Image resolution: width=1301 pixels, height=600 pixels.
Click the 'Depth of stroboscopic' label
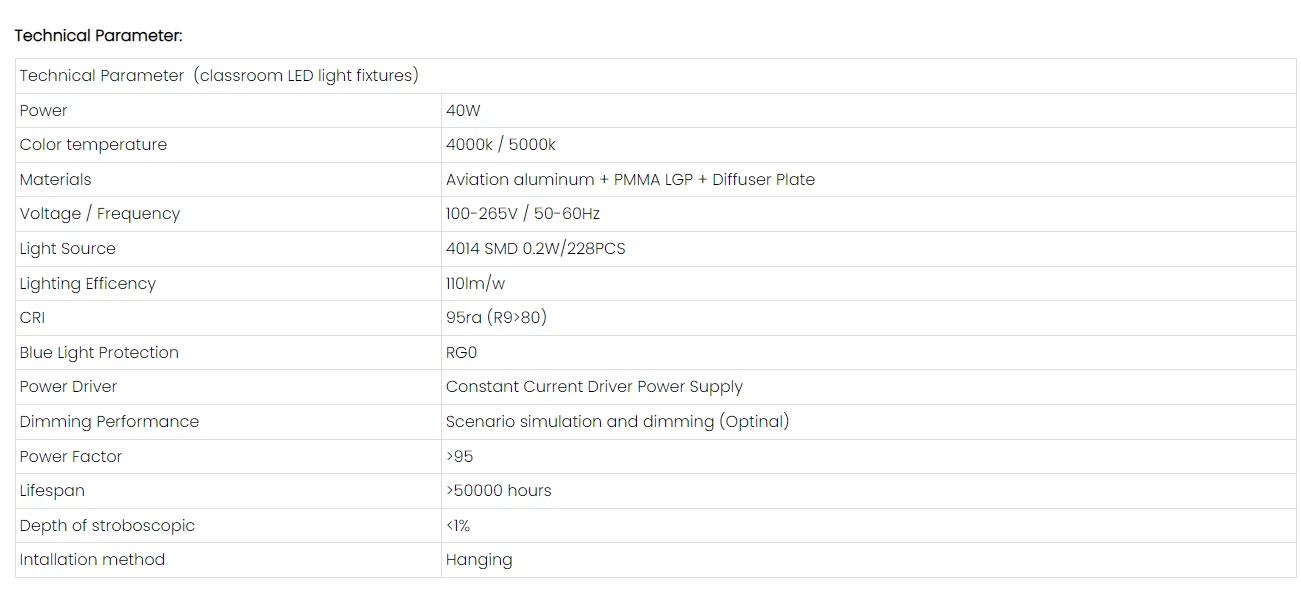[x=107, y=526]
